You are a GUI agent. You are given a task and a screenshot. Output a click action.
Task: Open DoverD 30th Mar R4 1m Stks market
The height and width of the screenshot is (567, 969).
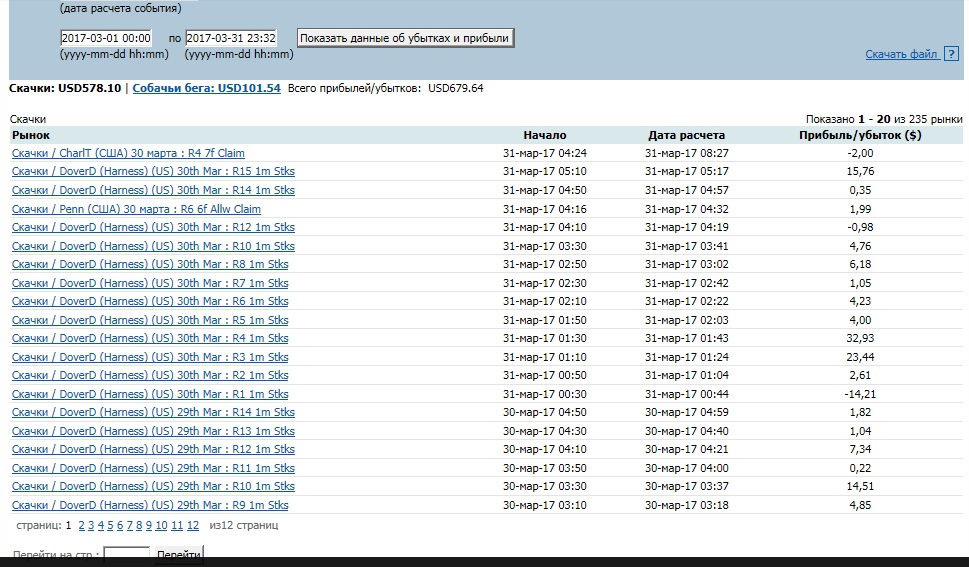click(x=150, y=338)
